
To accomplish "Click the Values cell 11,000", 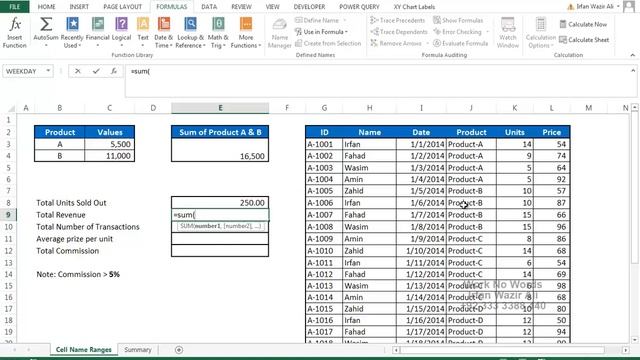I will [109, 156].
